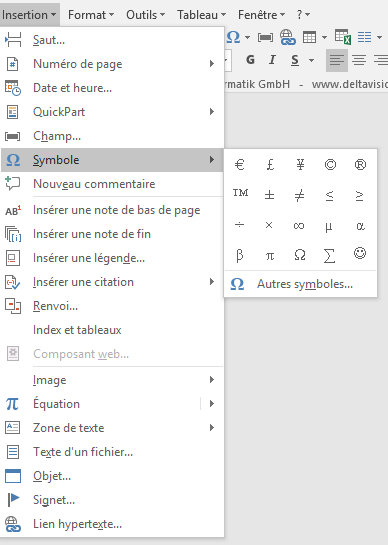Open the Format menu

coord(91,15)
